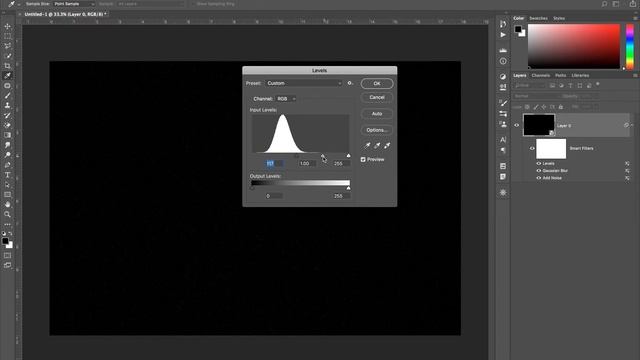Select the Gradient tool
Image resolution: width=640 pixels, height=360 pixels.
[7, 135]
